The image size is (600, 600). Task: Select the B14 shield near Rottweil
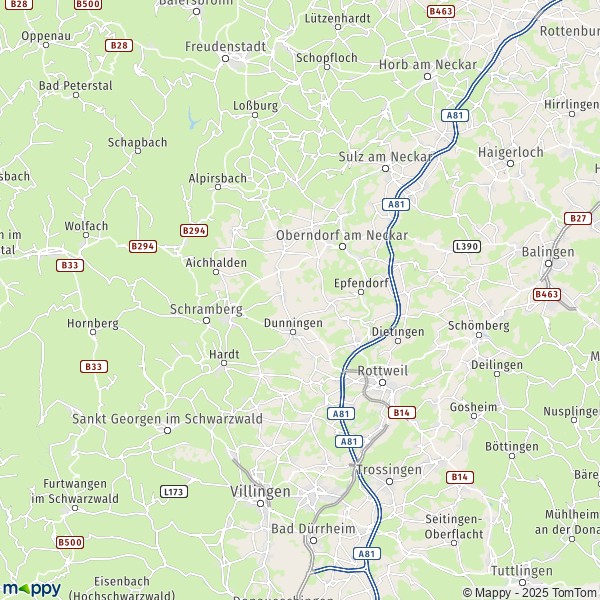click(402, 412)
